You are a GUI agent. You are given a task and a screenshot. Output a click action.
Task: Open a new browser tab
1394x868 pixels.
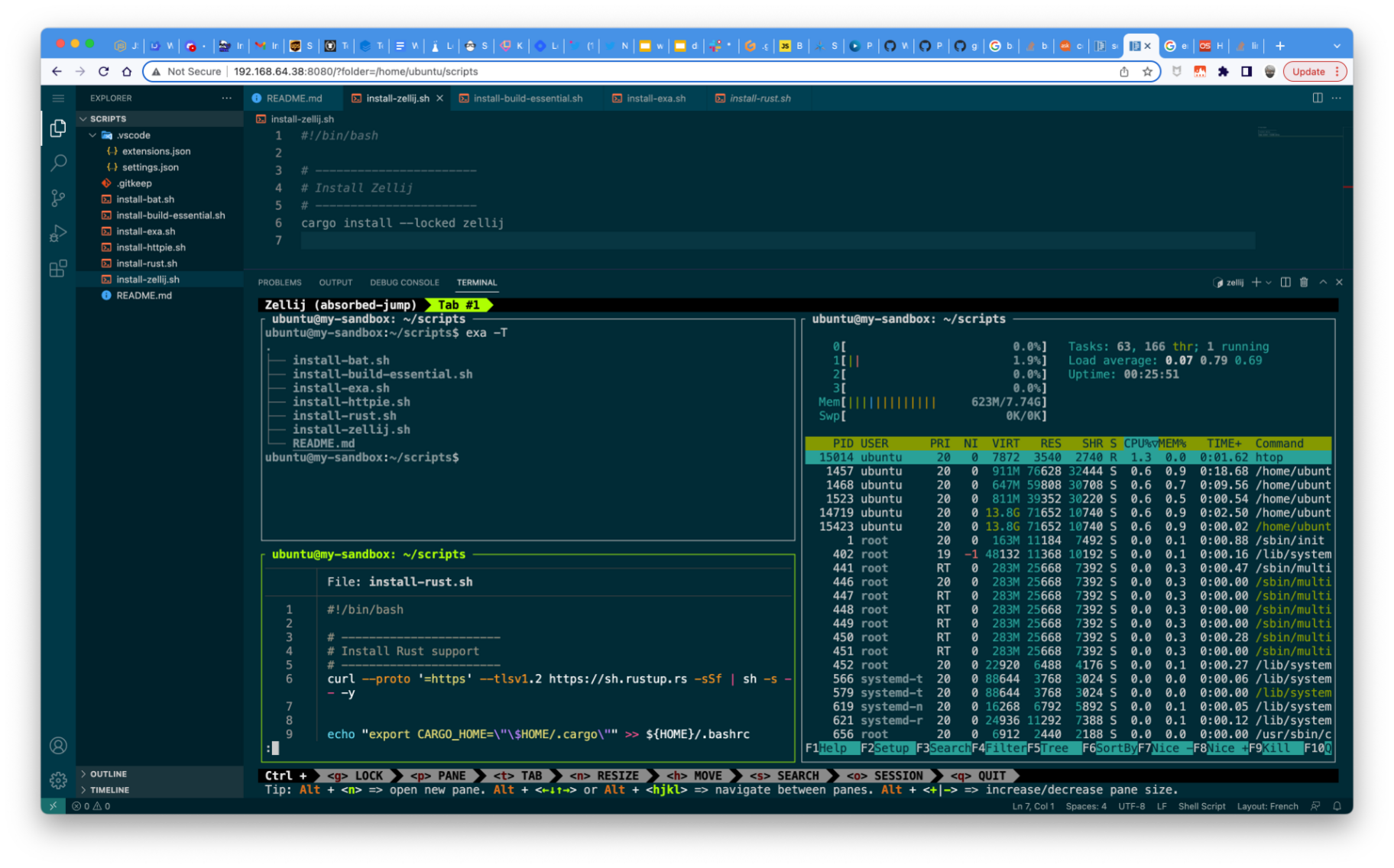[1279, 46]
